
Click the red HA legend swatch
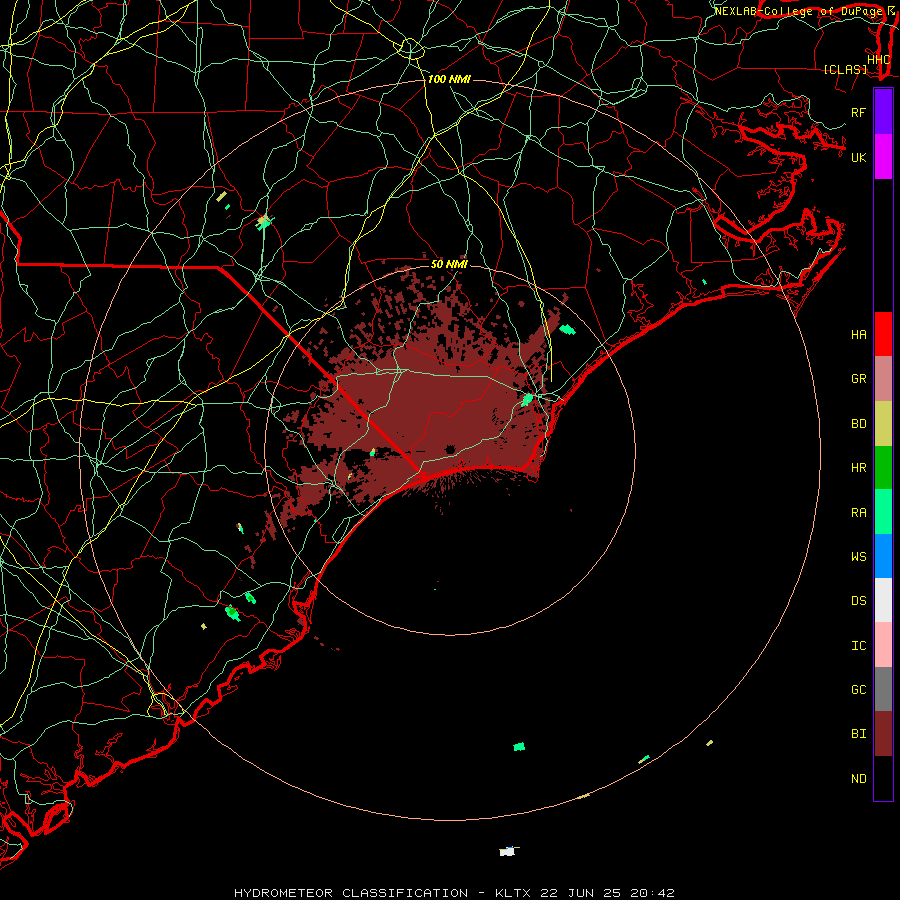click(883, 334)
